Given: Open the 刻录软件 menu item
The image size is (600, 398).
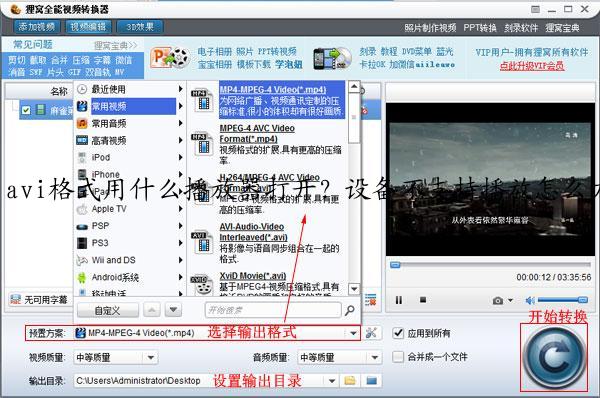Looking at the screenshot, I should (521, 28).
